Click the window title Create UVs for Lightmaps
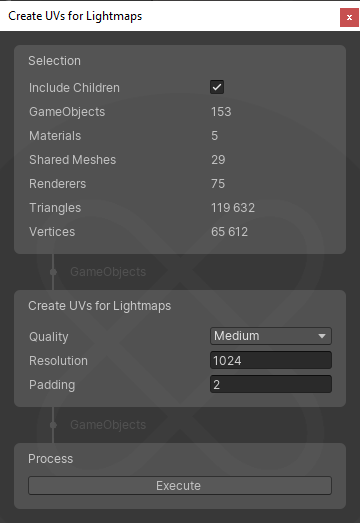 [75, 16]
